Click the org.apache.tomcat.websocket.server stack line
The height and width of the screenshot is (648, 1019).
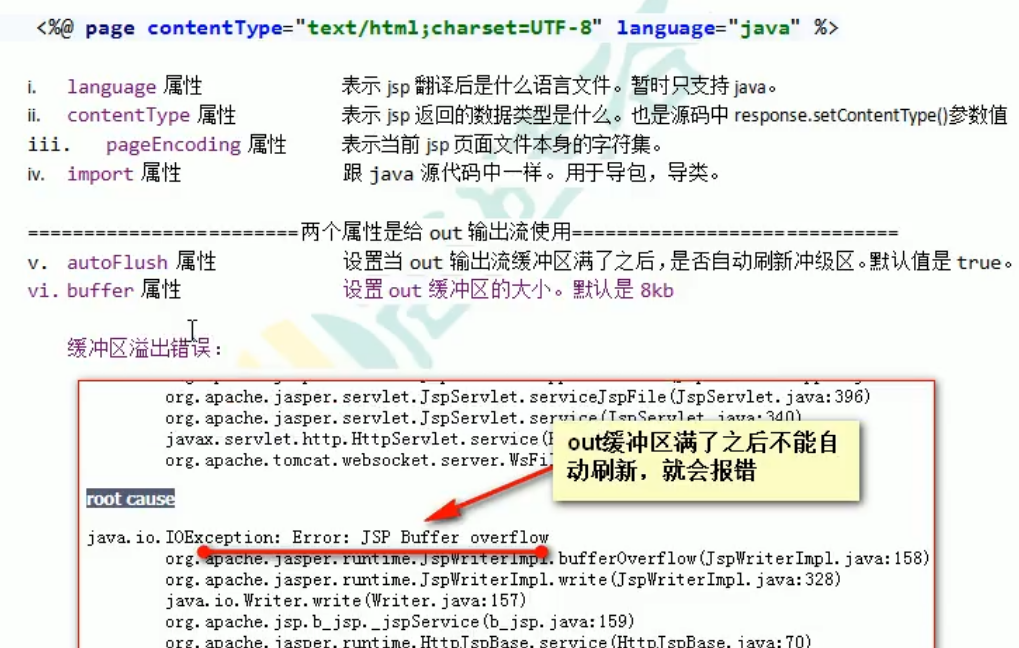point(357,460)
